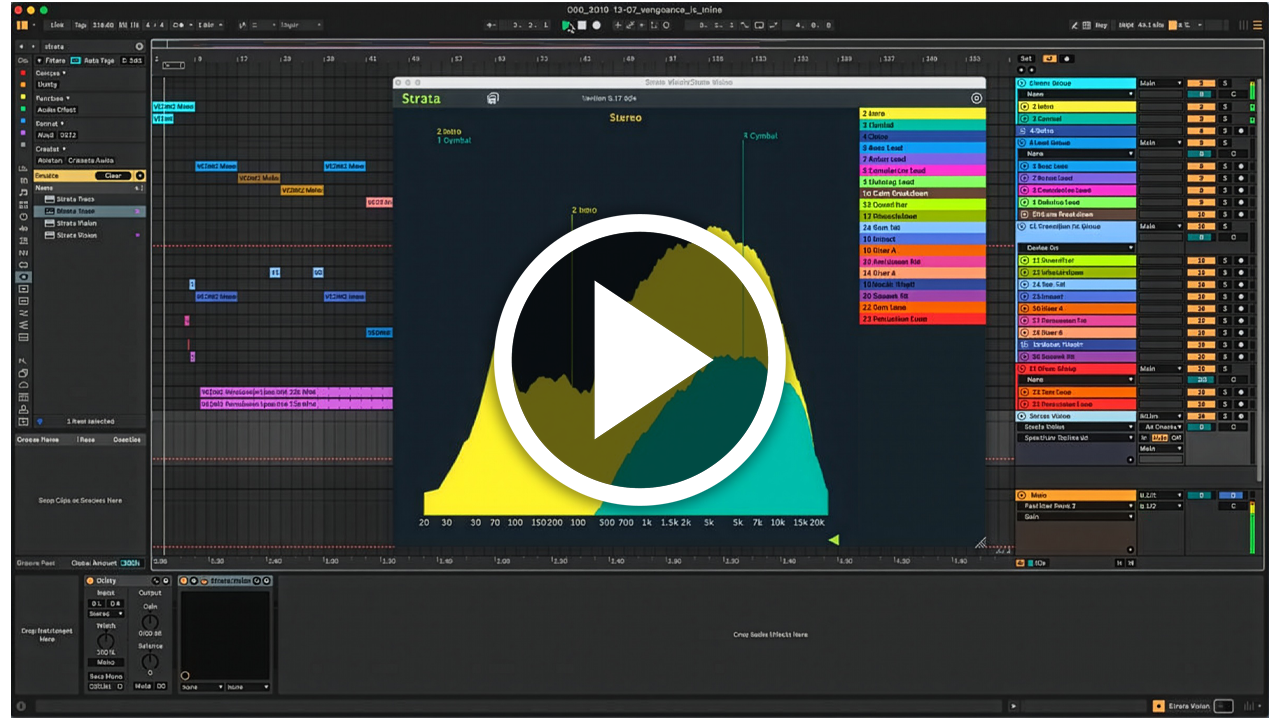
Task: Launch the play circle on the yellow '2 Intro' track
Action: (1024, 106)
